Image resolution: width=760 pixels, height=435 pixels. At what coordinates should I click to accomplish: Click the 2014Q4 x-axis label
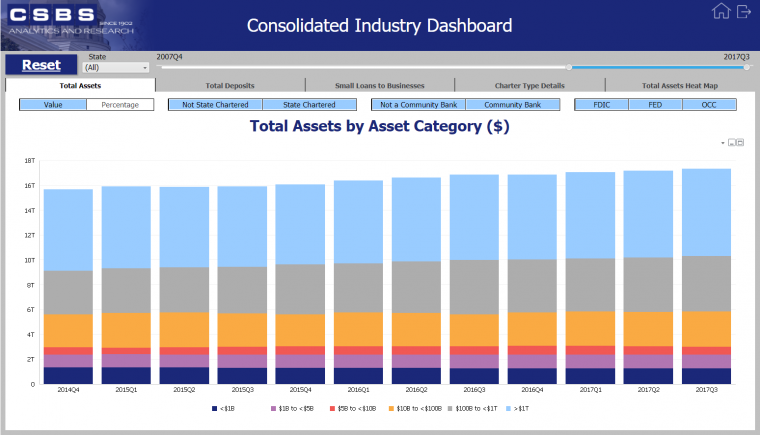point(68,390)
